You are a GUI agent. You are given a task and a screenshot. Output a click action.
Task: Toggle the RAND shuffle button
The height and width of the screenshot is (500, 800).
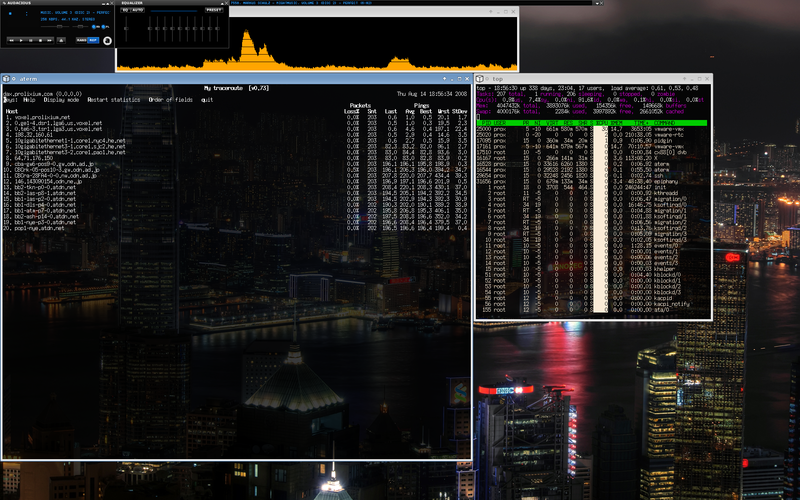pyautogui.click(x=82, y=41)
